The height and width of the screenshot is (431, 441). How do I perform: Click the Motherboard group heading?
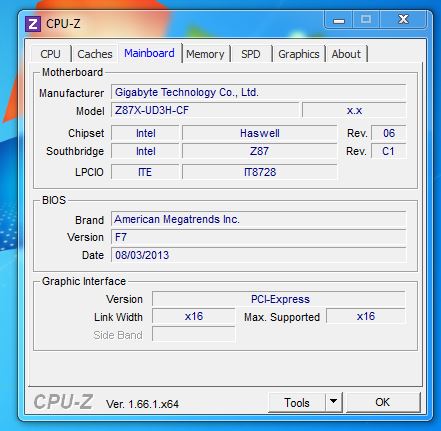(x=72, y=72)
